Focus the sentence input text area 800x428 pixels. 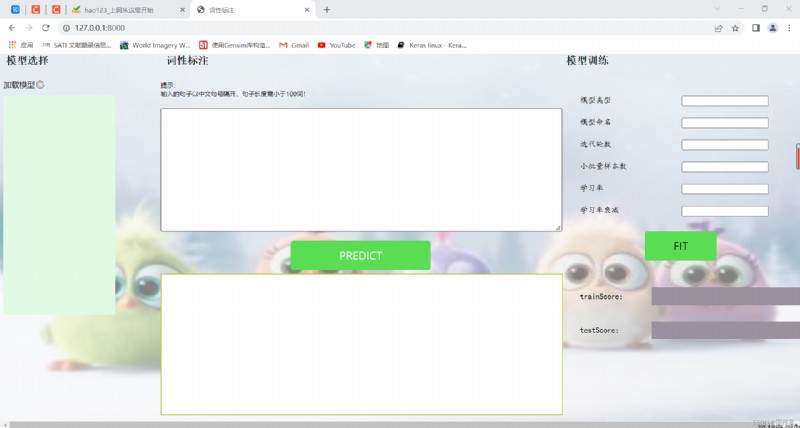point(361,170)
